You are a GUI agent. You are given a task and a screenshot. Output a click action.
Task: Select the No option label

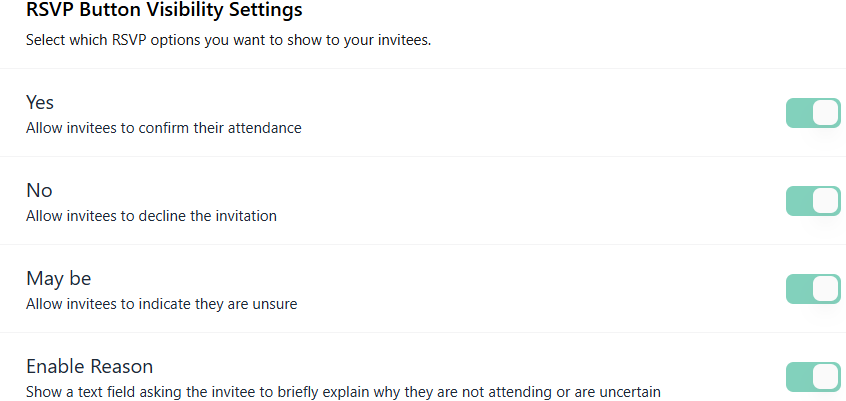(39, 190)
